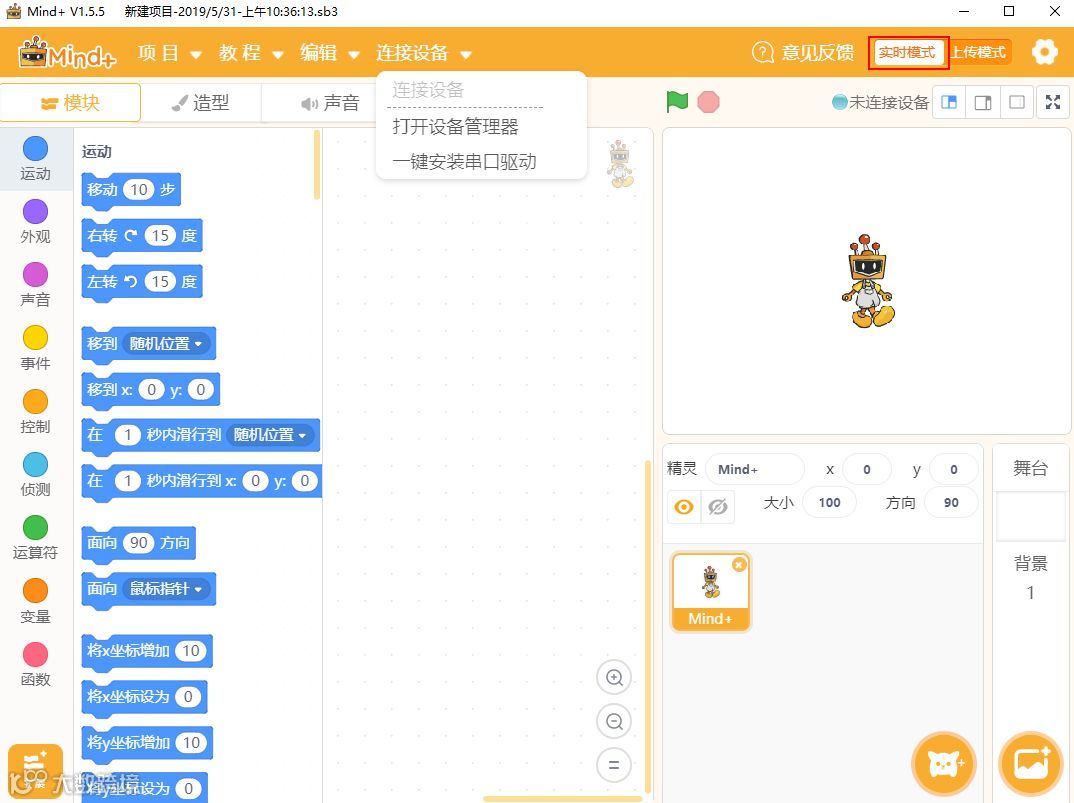Click the stage backdrop thumbnail
Viewport: 1074px width, 803px height.
[1030, 516]
